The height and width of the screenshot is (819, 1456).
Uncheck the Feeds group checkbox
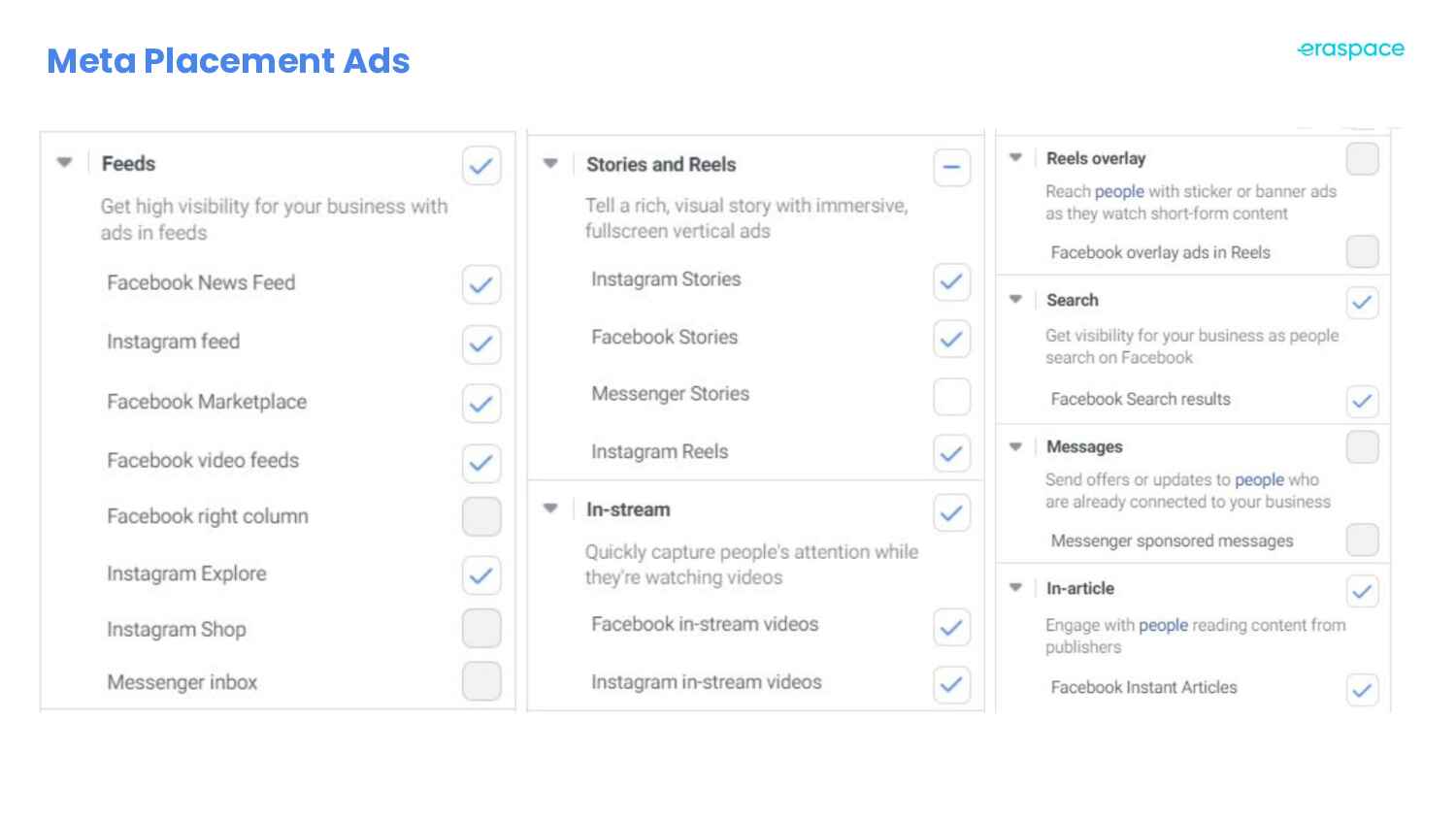481,166
